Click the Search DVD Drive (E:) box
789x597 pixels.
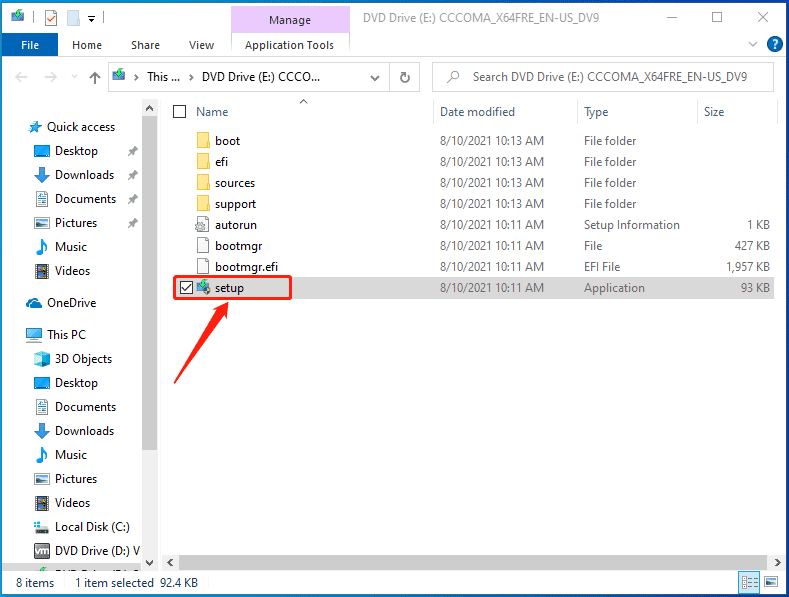pos(602,77)
